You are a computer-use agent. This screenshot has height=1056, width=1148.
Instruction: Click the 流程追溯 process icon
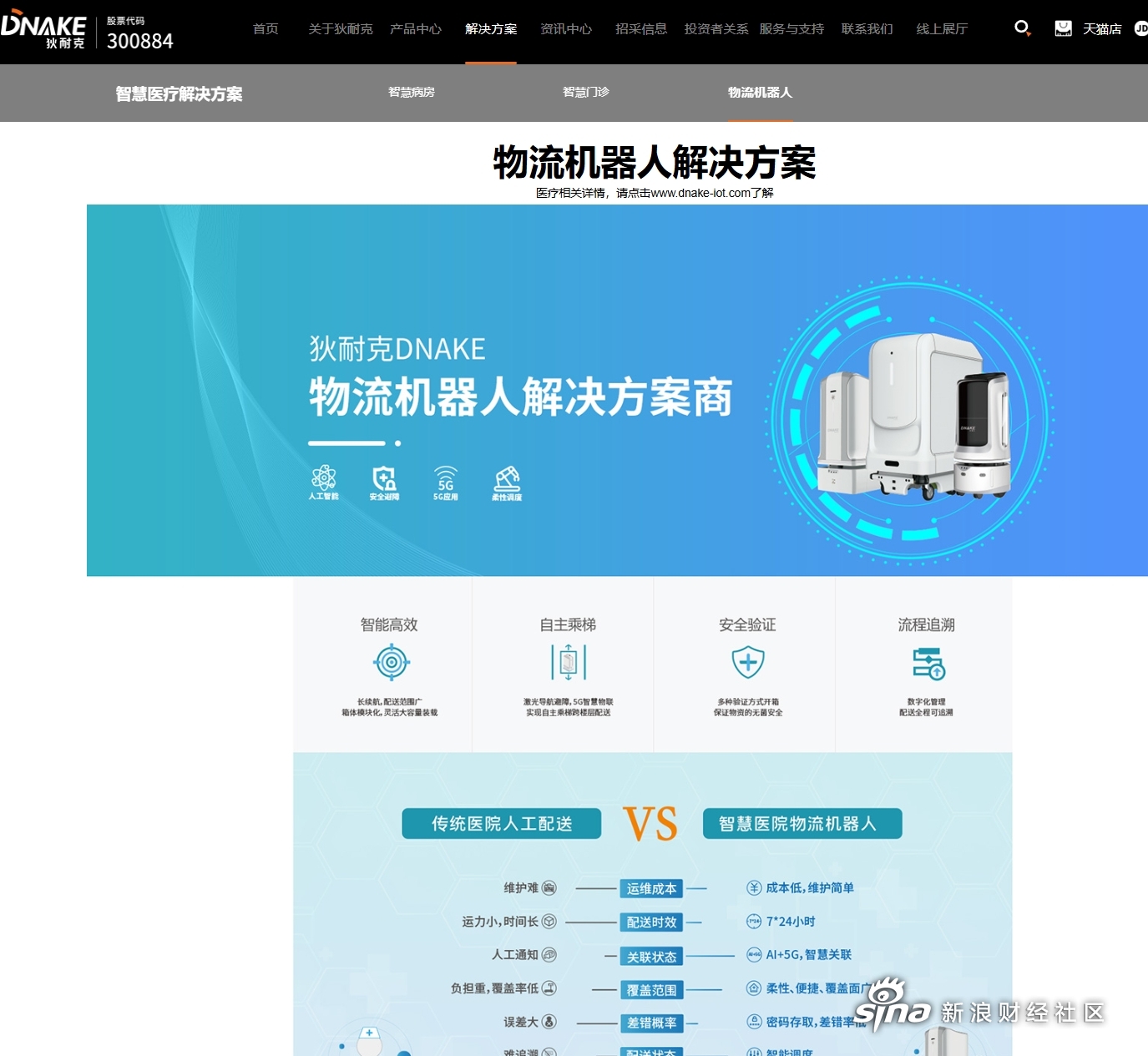928,664
